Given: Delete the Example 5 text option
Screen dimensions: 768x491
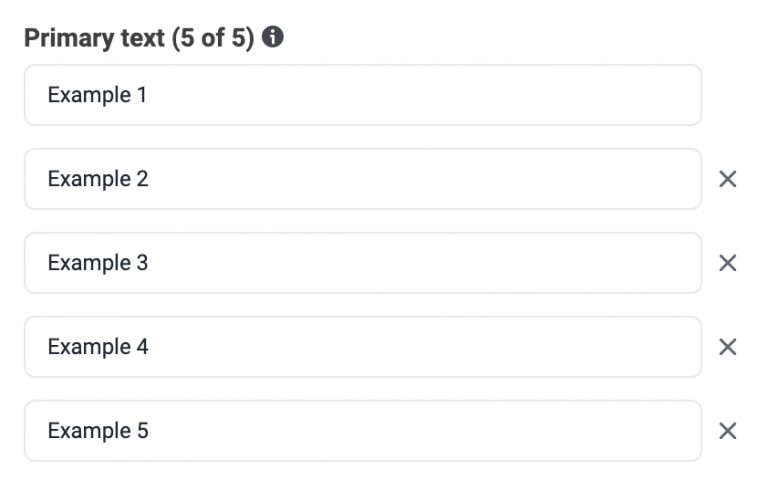Looking at the screenshot, I should 728,431.
